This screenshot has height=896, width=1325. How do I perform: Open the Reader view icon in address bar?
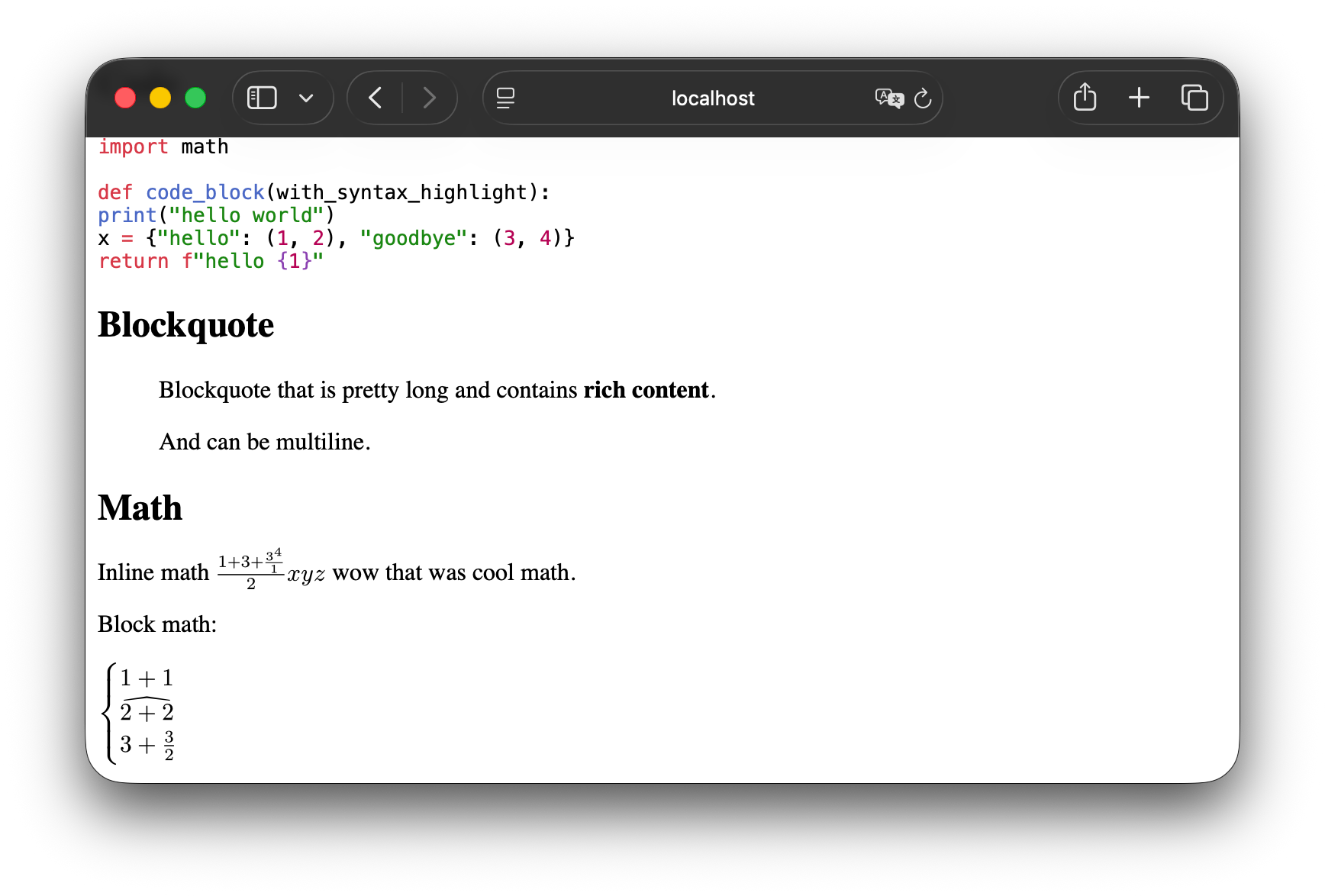pos(505,98)
